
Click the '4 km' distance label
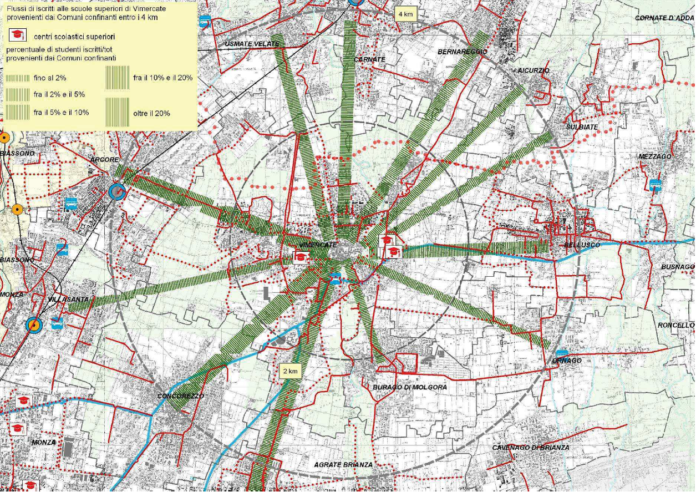(405, 15)
